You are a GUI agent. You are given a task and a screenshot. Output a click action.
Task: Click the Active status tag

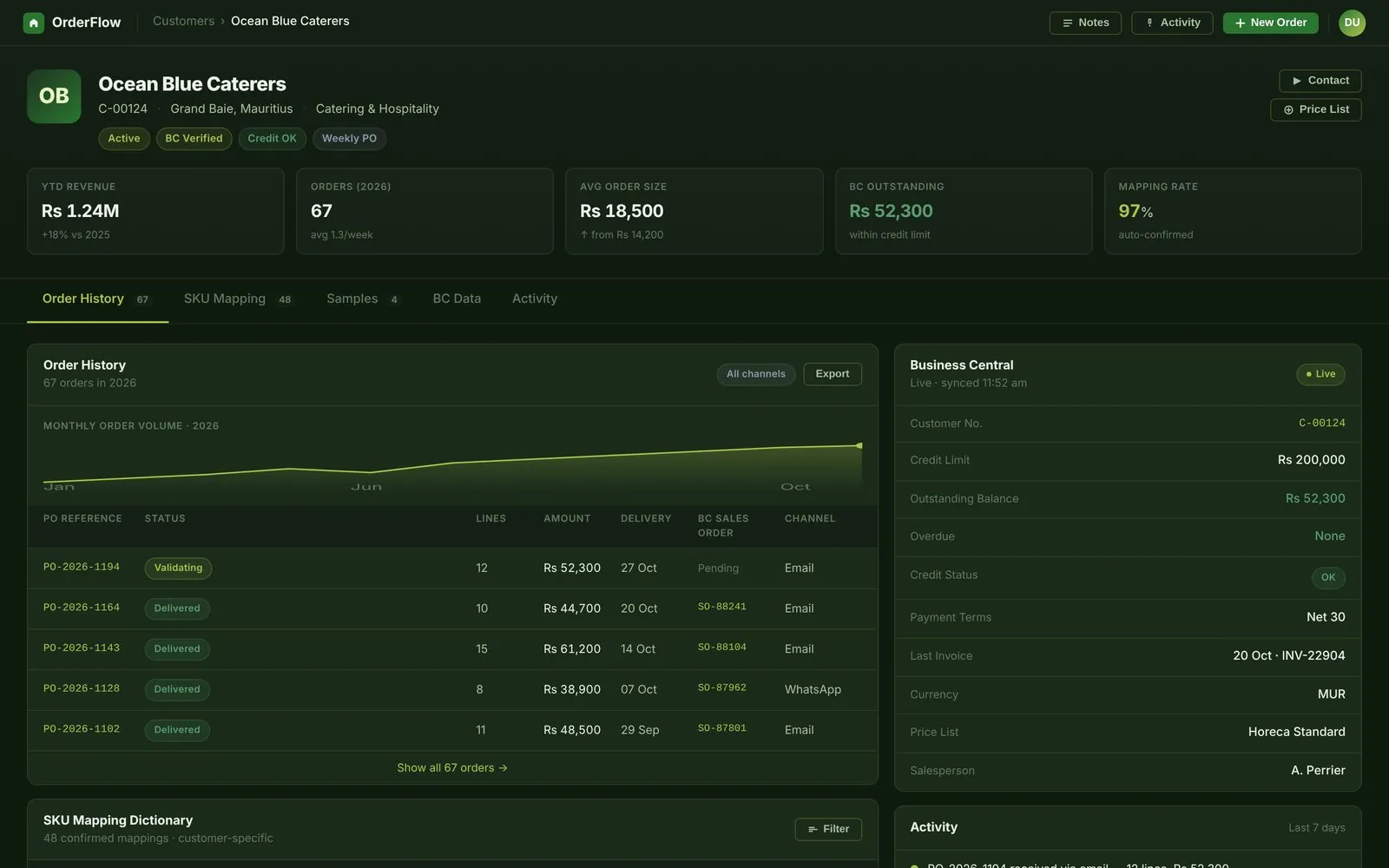coord(124,139)
